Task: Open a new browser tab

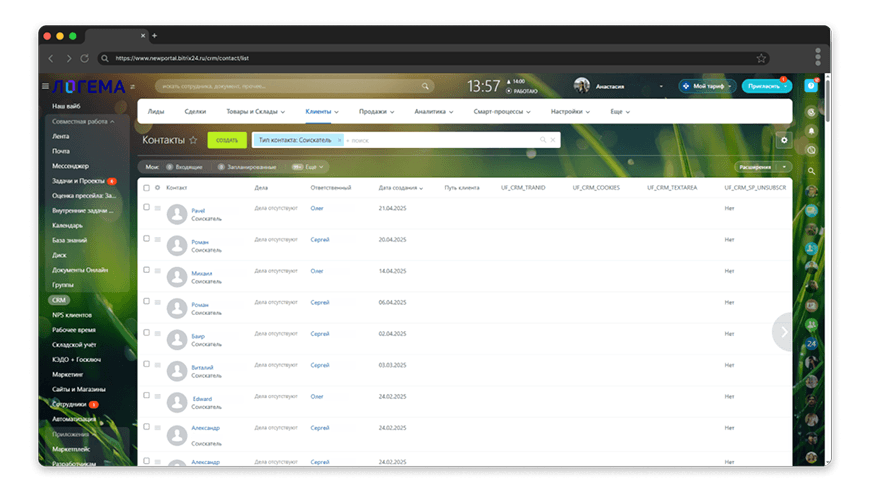Action: [154, 36]
